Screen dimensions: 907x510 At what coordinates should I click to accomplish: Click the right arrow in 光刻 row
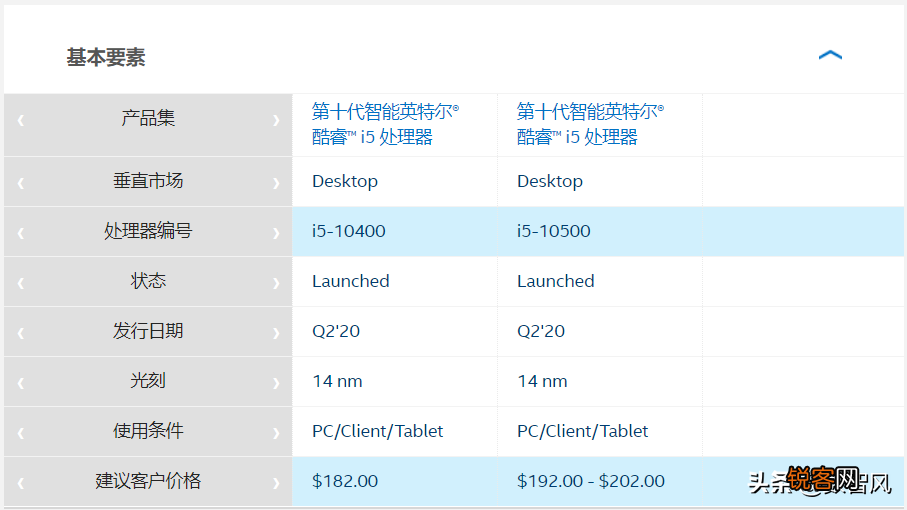click(276, 383)
